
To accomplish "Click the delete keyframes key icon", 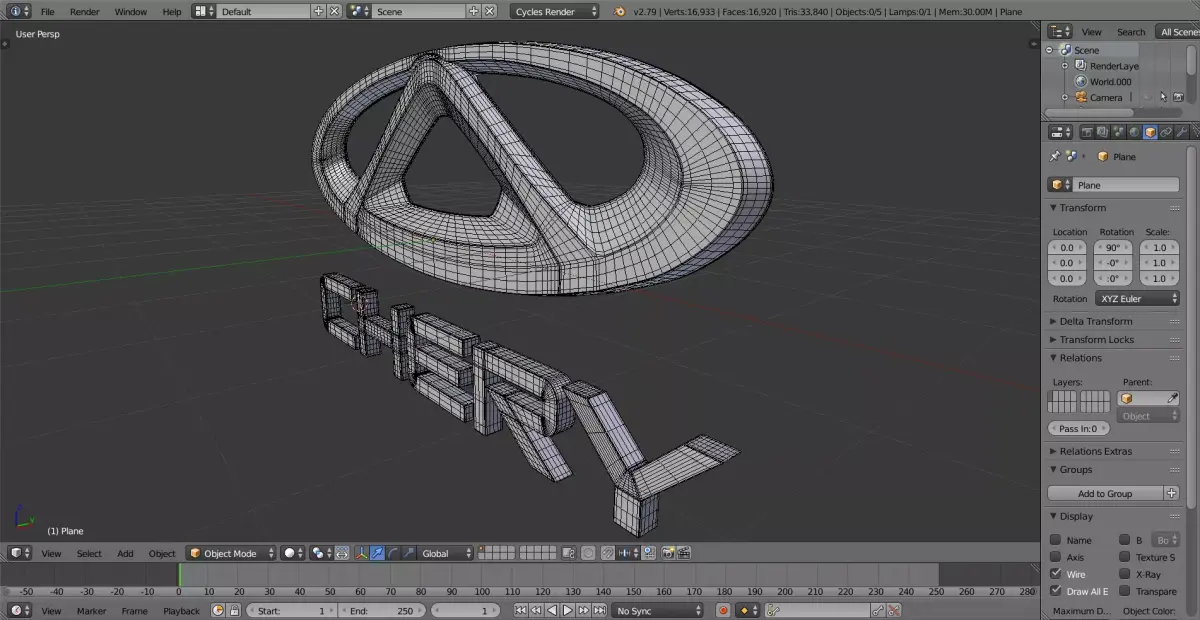I will (894, 610).
